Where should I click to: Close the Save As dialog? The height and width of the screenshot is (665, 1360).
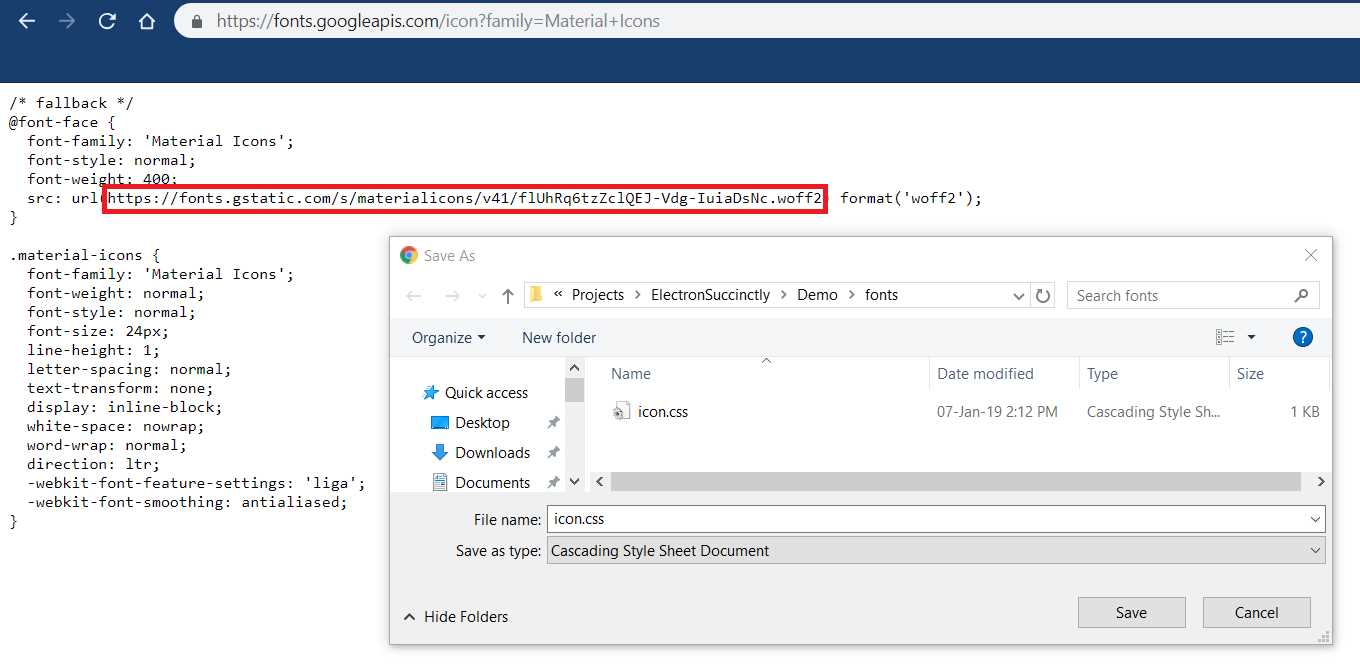[1311, 255]
